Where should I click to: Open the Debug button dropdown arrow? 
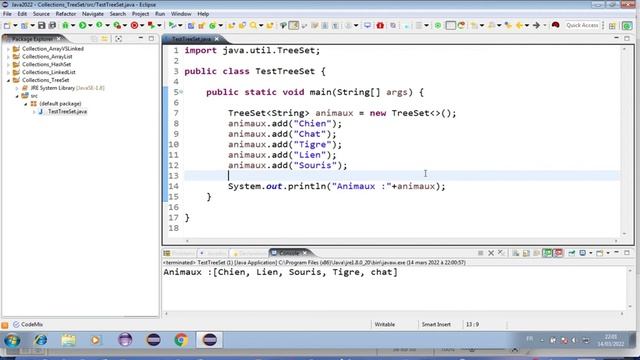tap(73, 26)
